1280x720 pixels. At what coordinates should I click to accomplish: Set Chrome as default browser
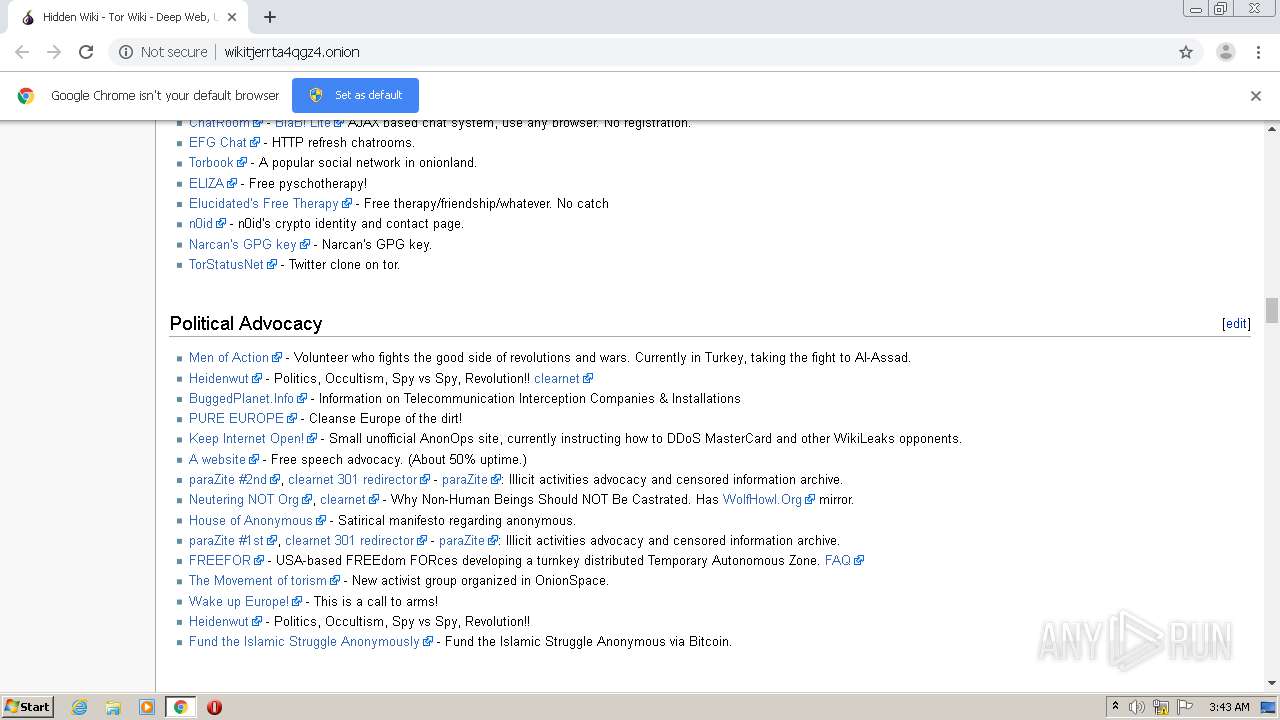[x=355, y=95]
